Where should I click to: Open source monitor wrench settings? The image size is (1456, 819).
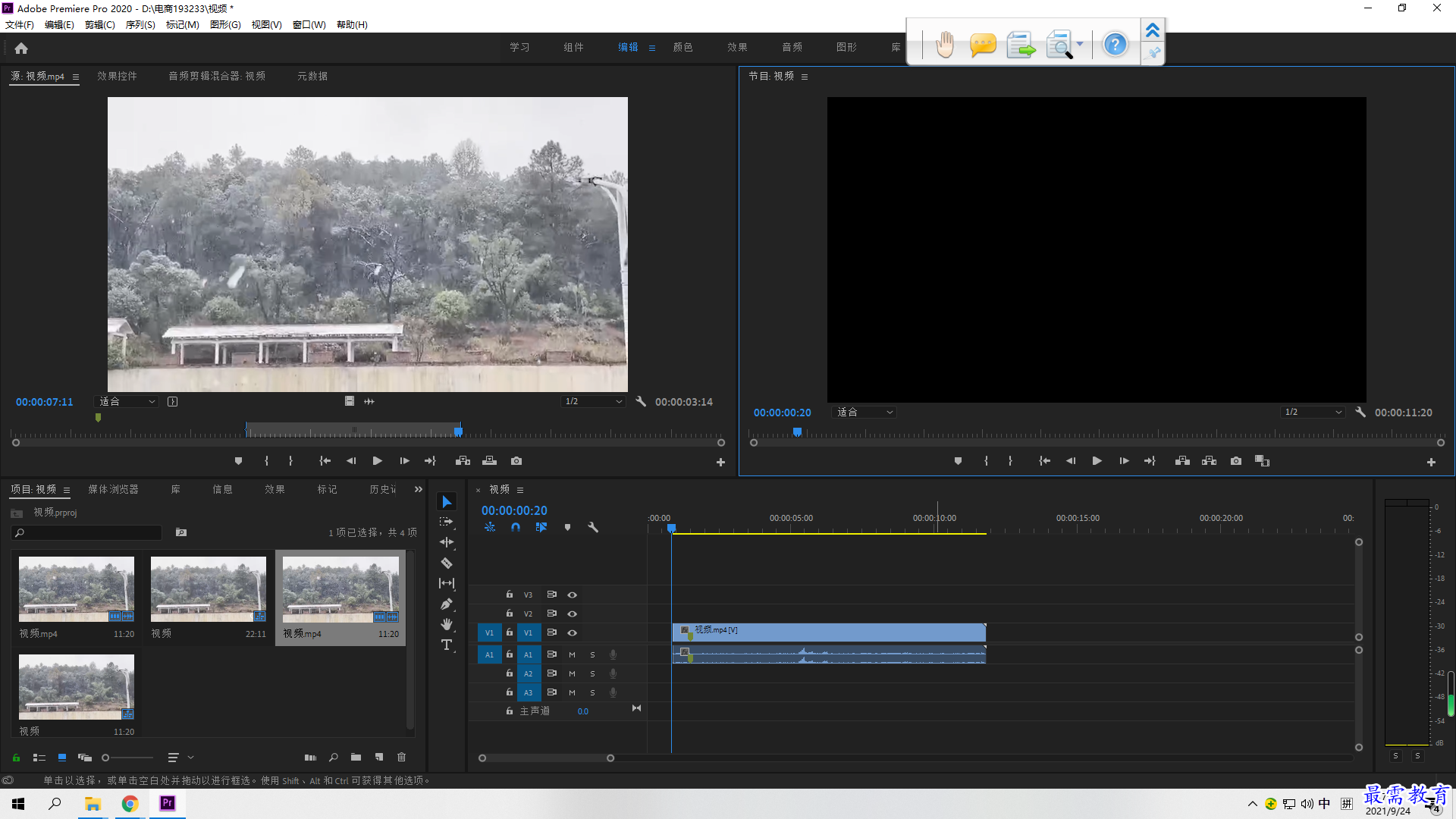tap(641, 401)
